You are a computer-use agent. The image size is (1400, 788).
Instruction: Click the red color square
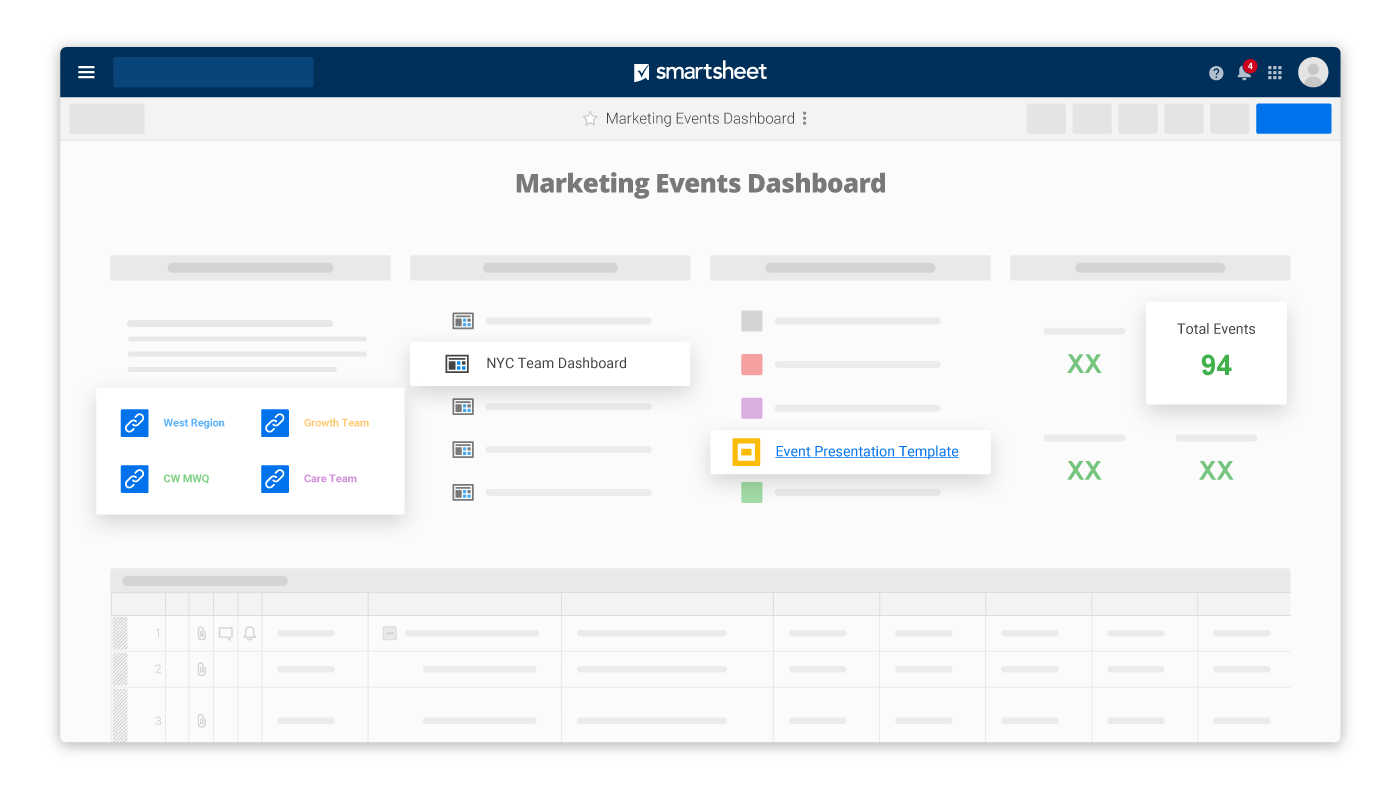[x=752, y=365]
